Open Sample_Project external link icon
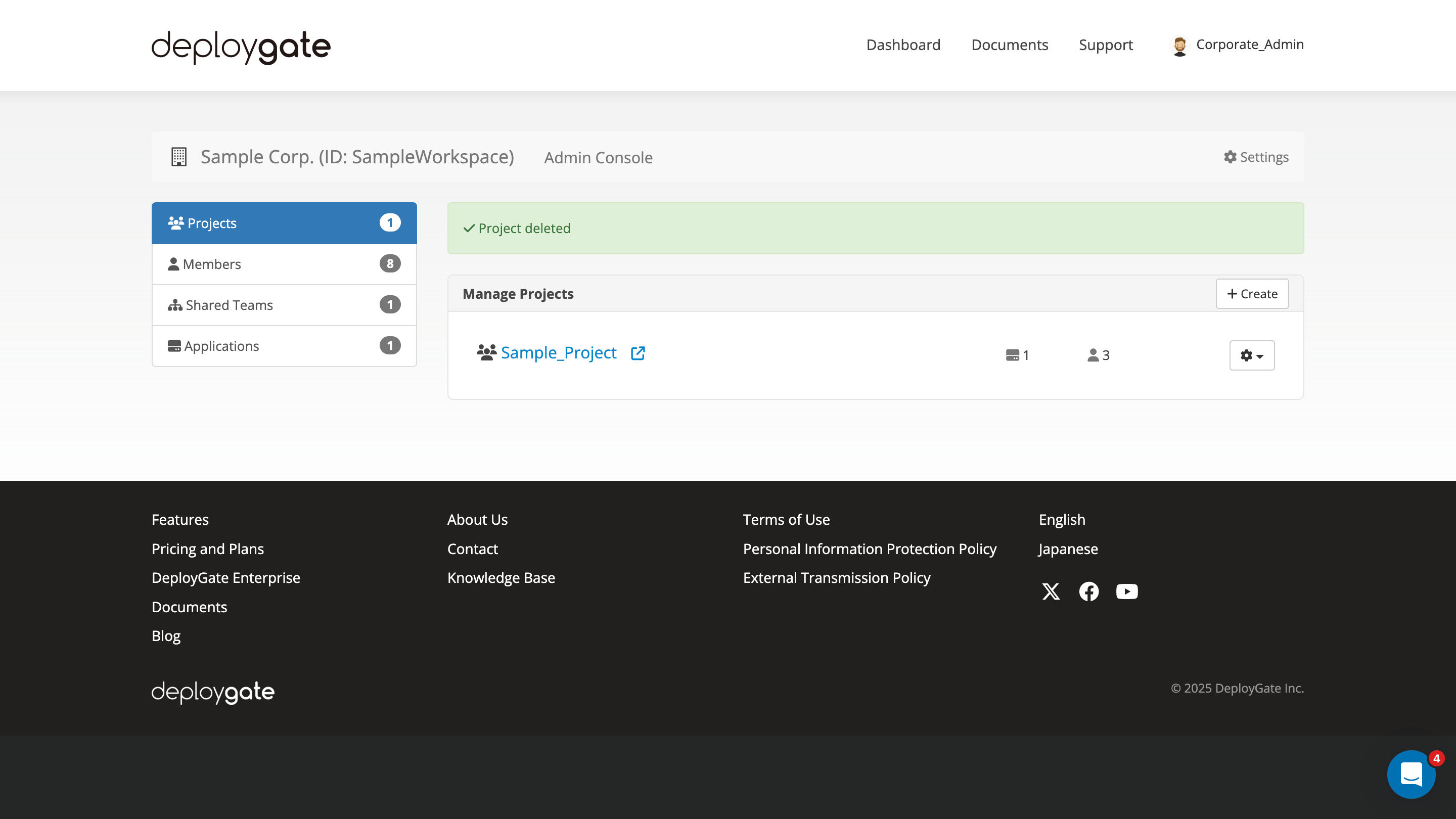Screen dimensions: 1456x819 (x=638, y=353)
